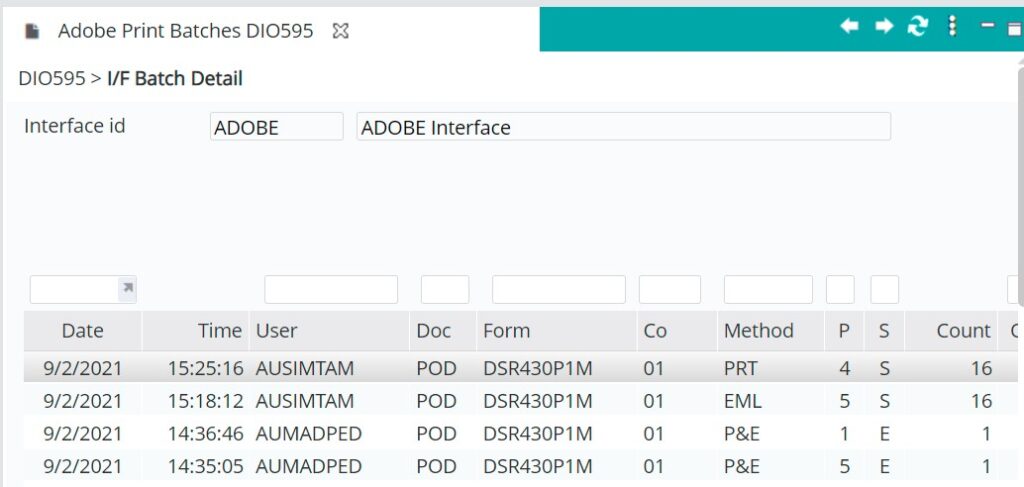Click P&E method in the 14:36:46 row
Image resolution: width=1024 pixels, height=487 pixels.
click(741, 434)
